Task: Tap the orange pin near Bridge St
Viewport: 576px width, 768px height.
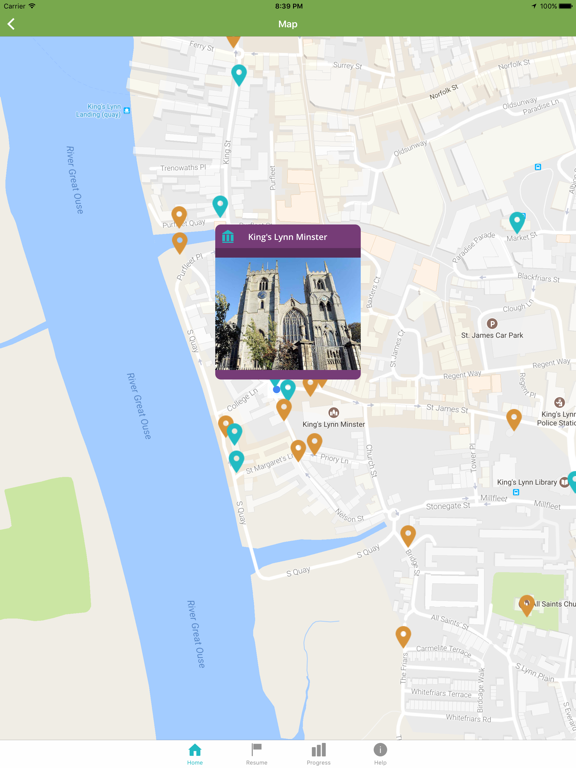Action: (x=408, y=535)
